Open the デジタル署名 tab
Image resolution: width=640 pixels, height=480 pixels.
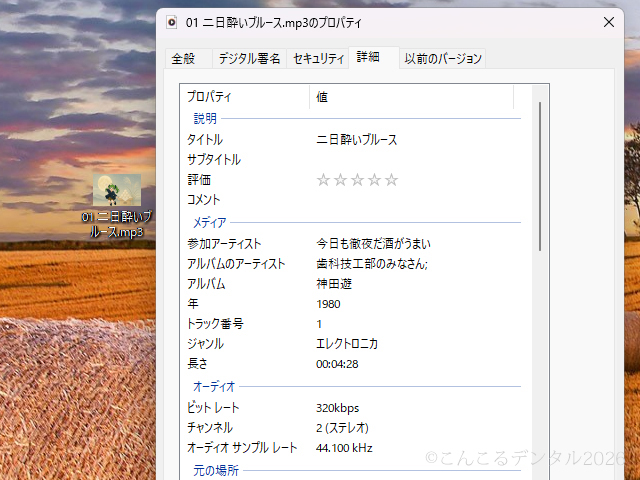pyautogui.click(x=249, y=59)
